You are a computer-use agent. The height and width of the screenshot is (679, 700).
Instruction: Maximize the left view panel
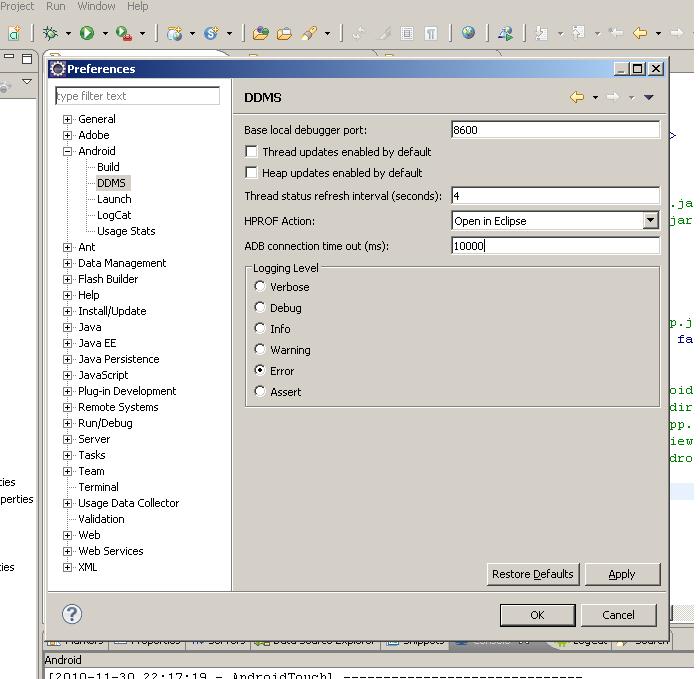coord(27,58)
